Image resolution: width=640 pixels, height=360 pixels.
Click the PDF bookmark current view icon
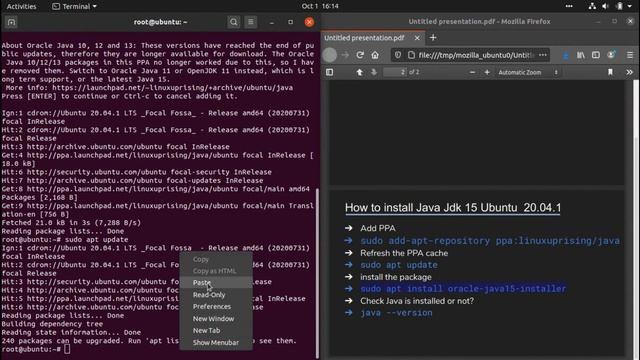pos(610,72)
